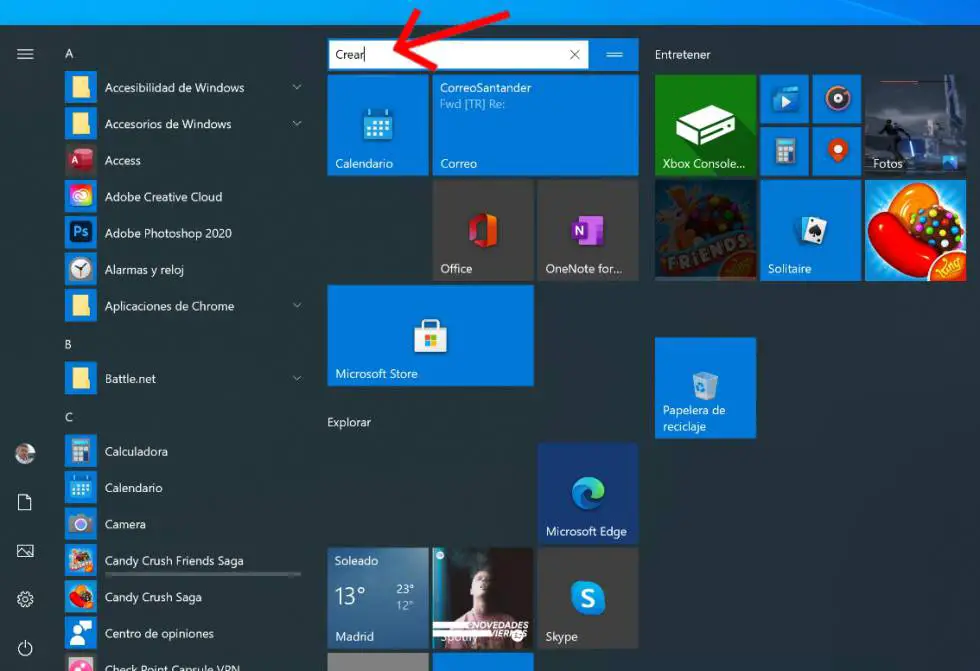Open the Candy Crush Saga tile
The image size is (980, 671).
916,230
